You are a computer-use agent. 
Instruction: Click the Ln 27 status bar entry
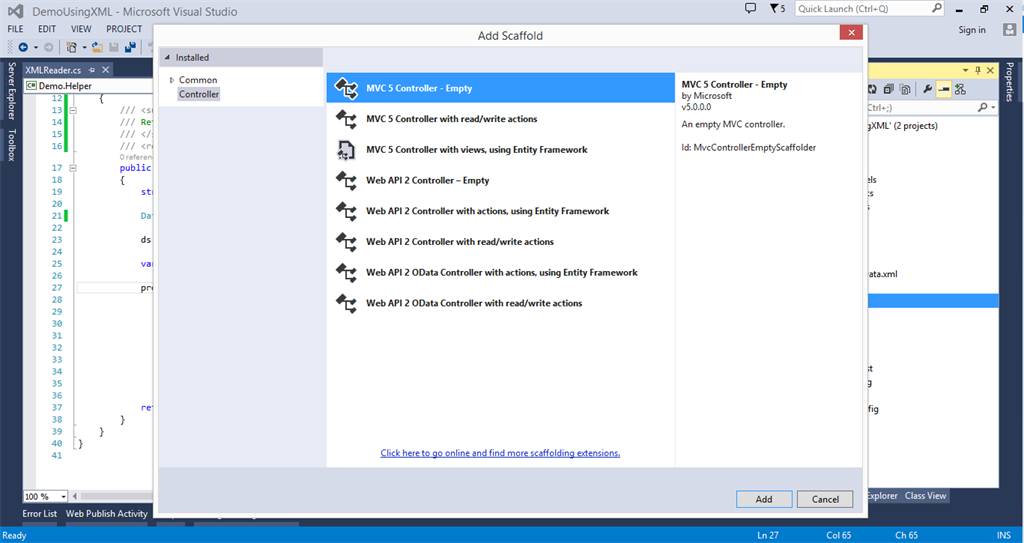tap(768, 535)
